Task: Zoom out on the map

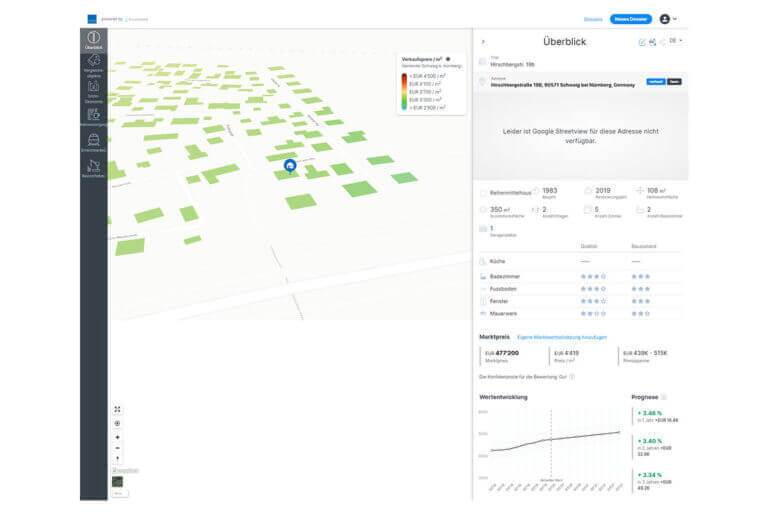Action: [118, 448]
